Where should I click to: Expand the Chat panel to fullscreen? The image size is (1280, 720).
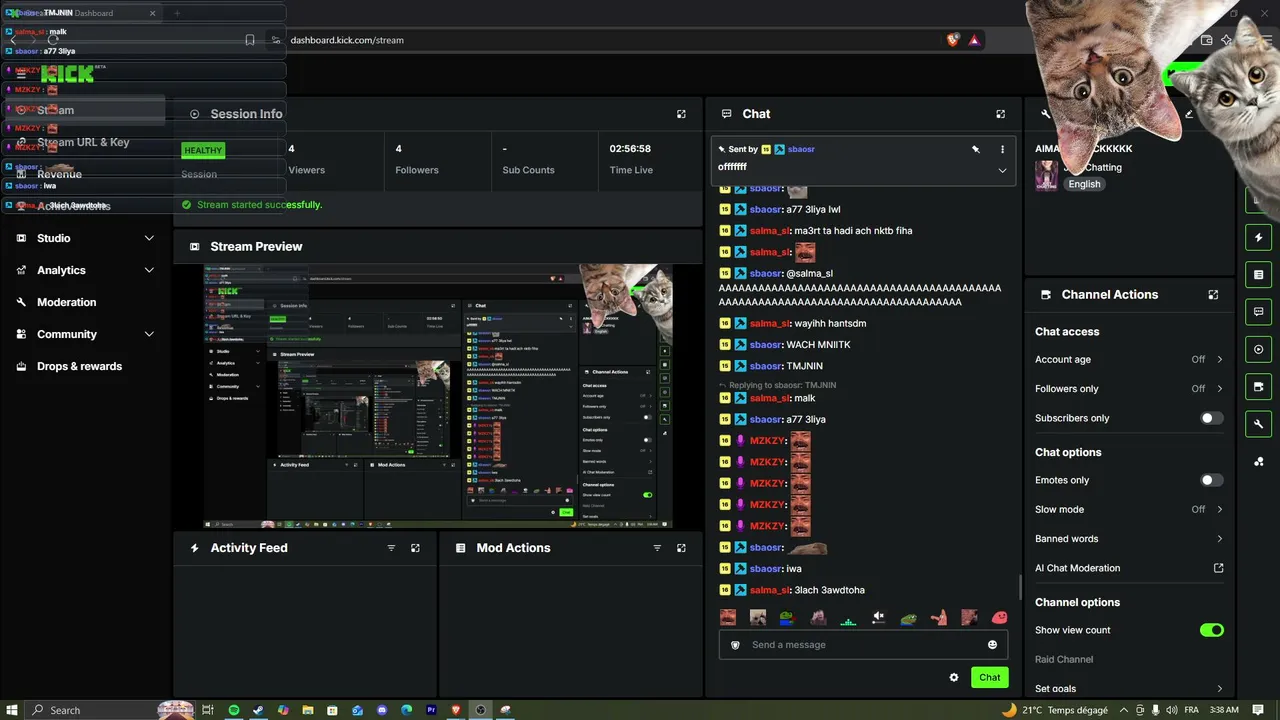(x=1000, y=114)
